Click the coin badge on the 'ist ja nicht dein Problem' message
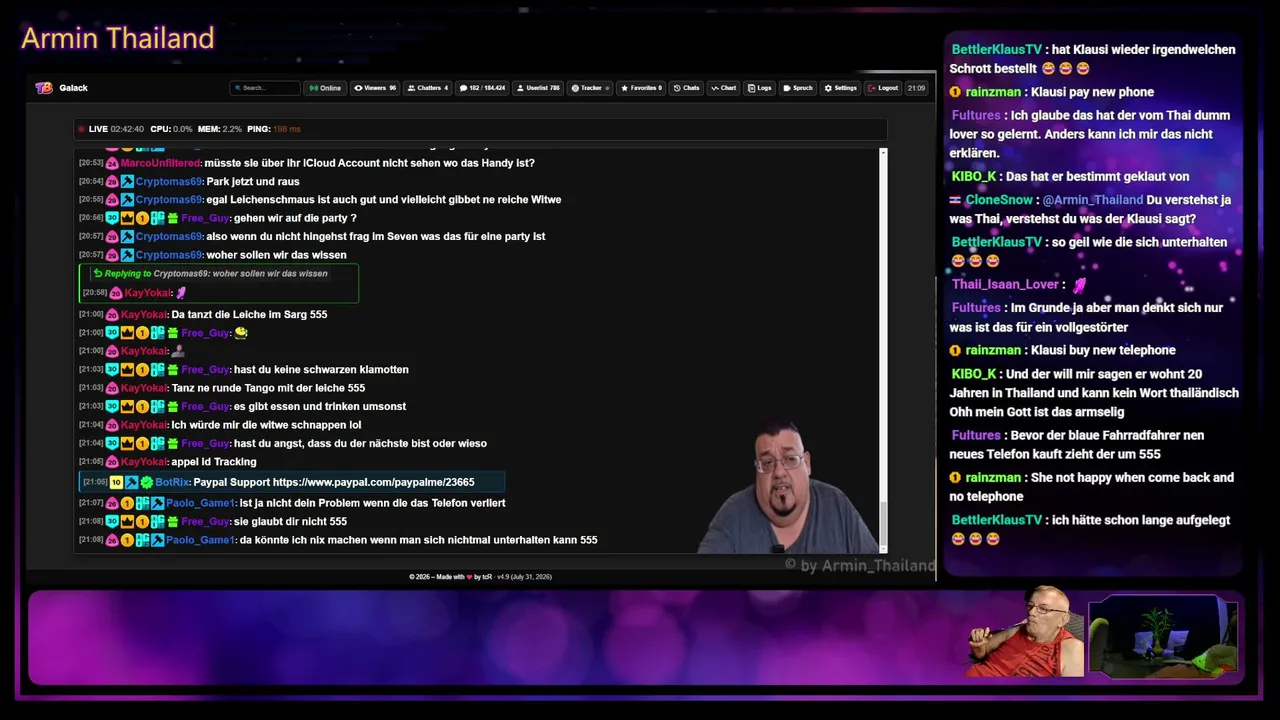Image resolution: width=1280 pixels, height=720 pixels. [127, 503]
